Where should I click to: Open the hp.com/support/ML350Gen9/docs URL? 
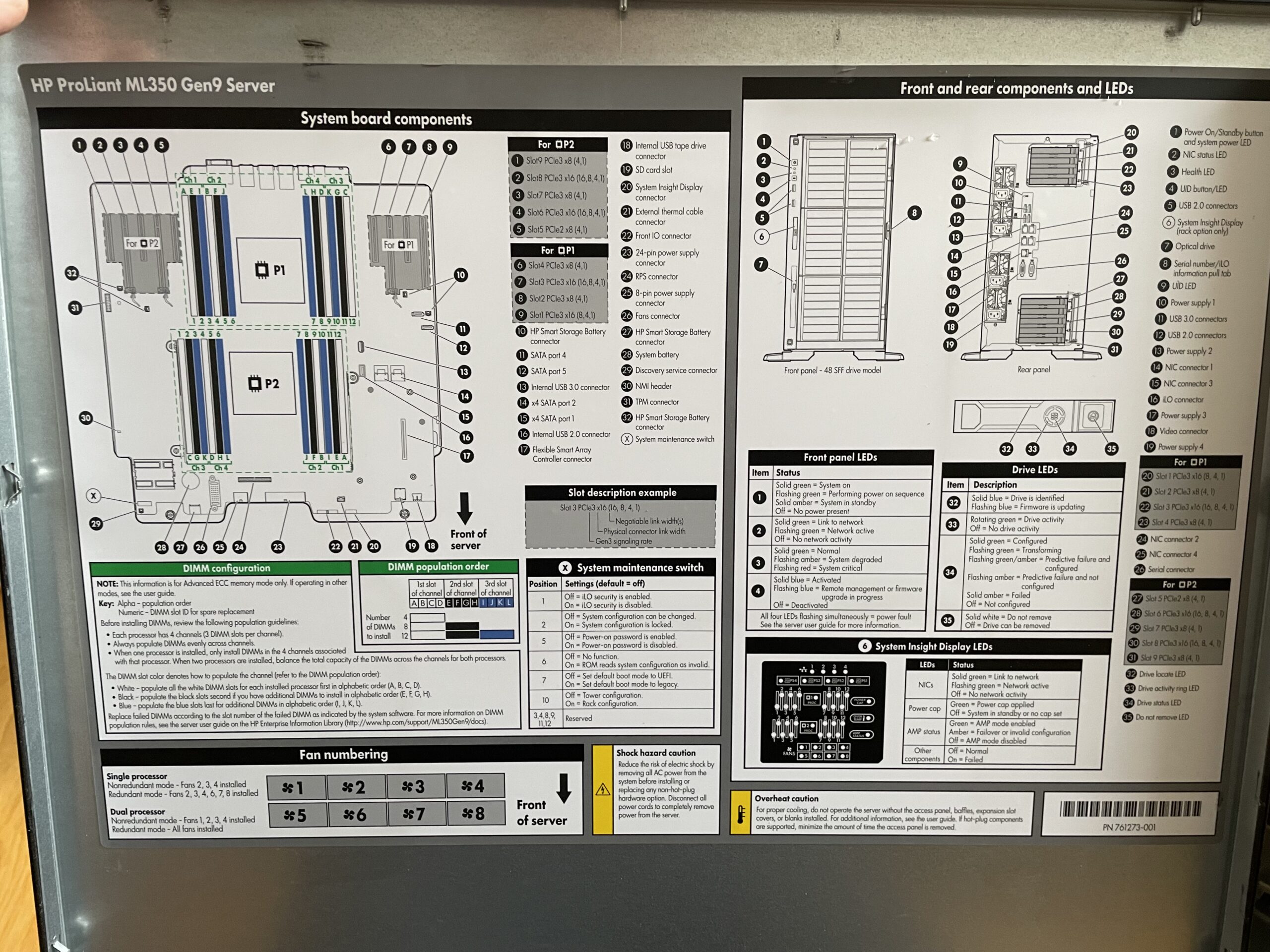(416, 722)
